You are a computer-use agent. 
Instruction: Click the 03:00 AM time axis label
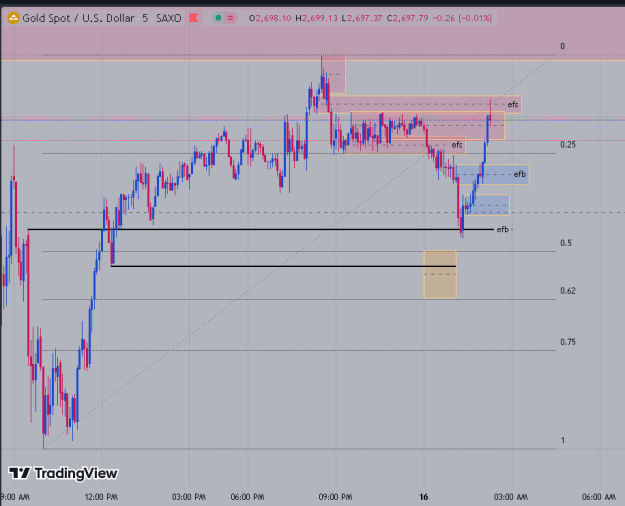pos(511,497)
